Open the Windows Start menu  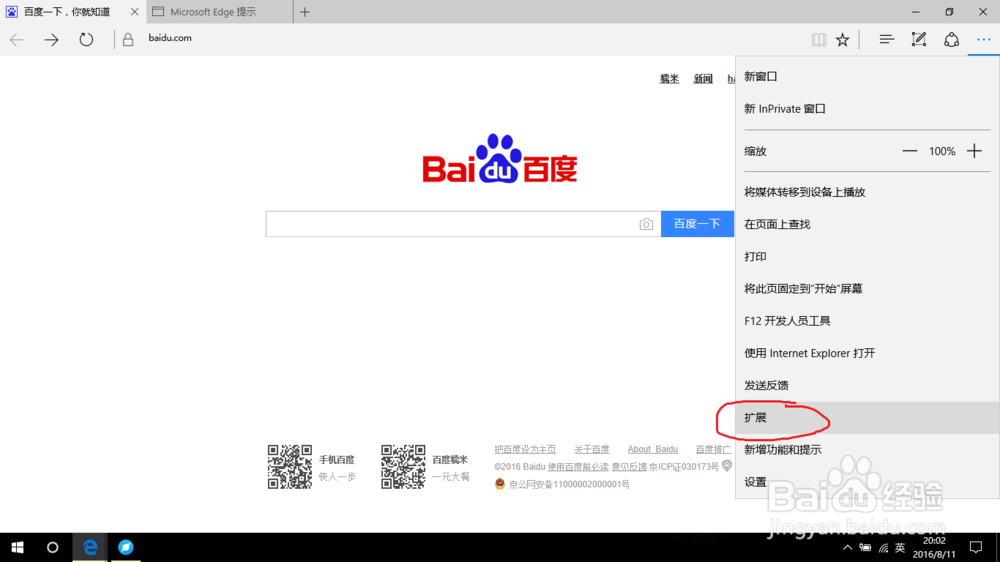tap(17, 547)
